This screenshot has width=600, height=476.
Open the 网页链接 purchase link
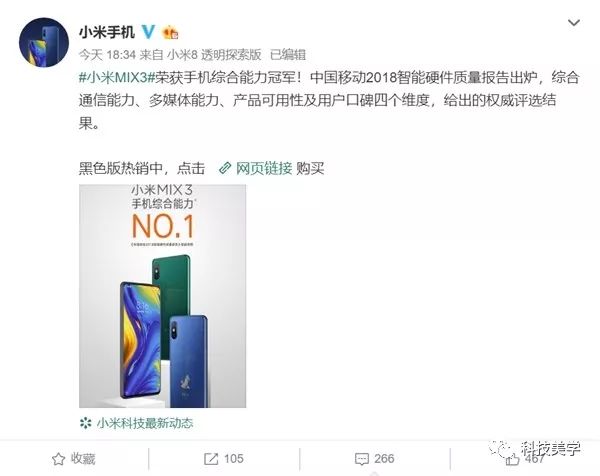(x=264, y=168)
